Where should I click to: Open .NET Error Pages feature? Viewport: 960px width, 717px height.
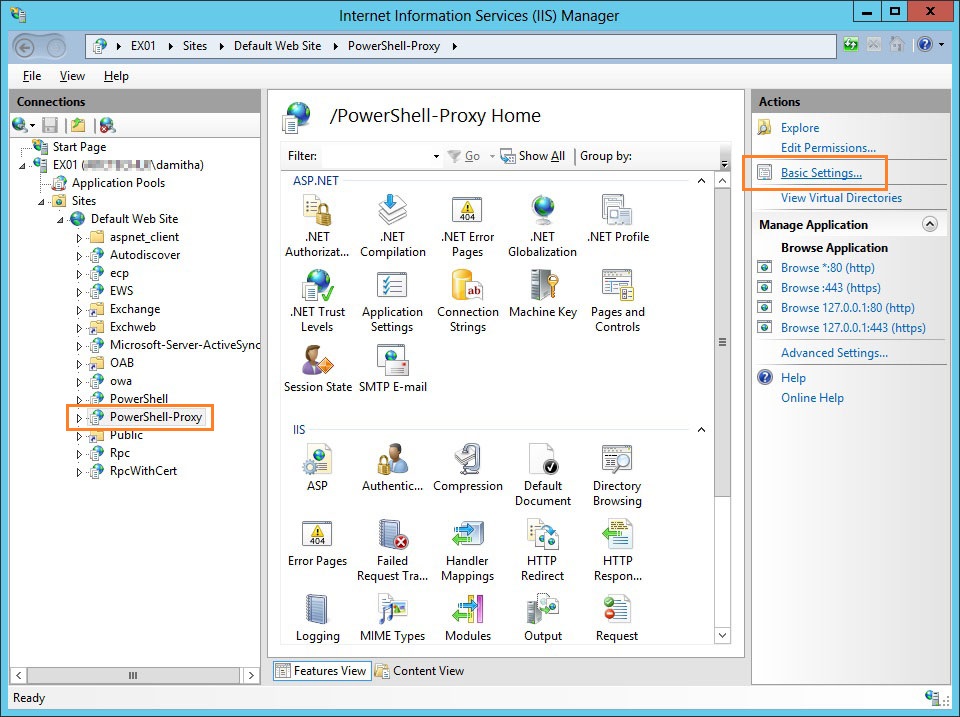(467, 225)
